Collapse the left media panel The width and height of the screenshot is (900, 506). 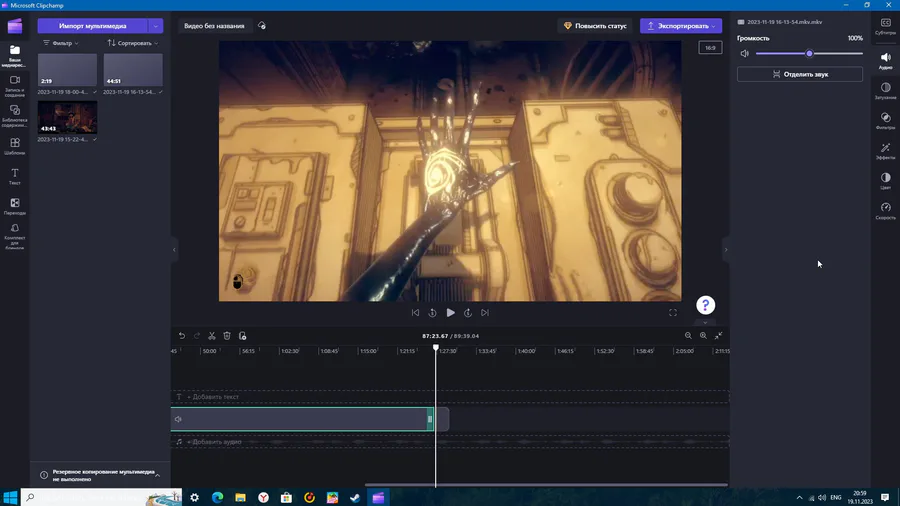(174, 250)
